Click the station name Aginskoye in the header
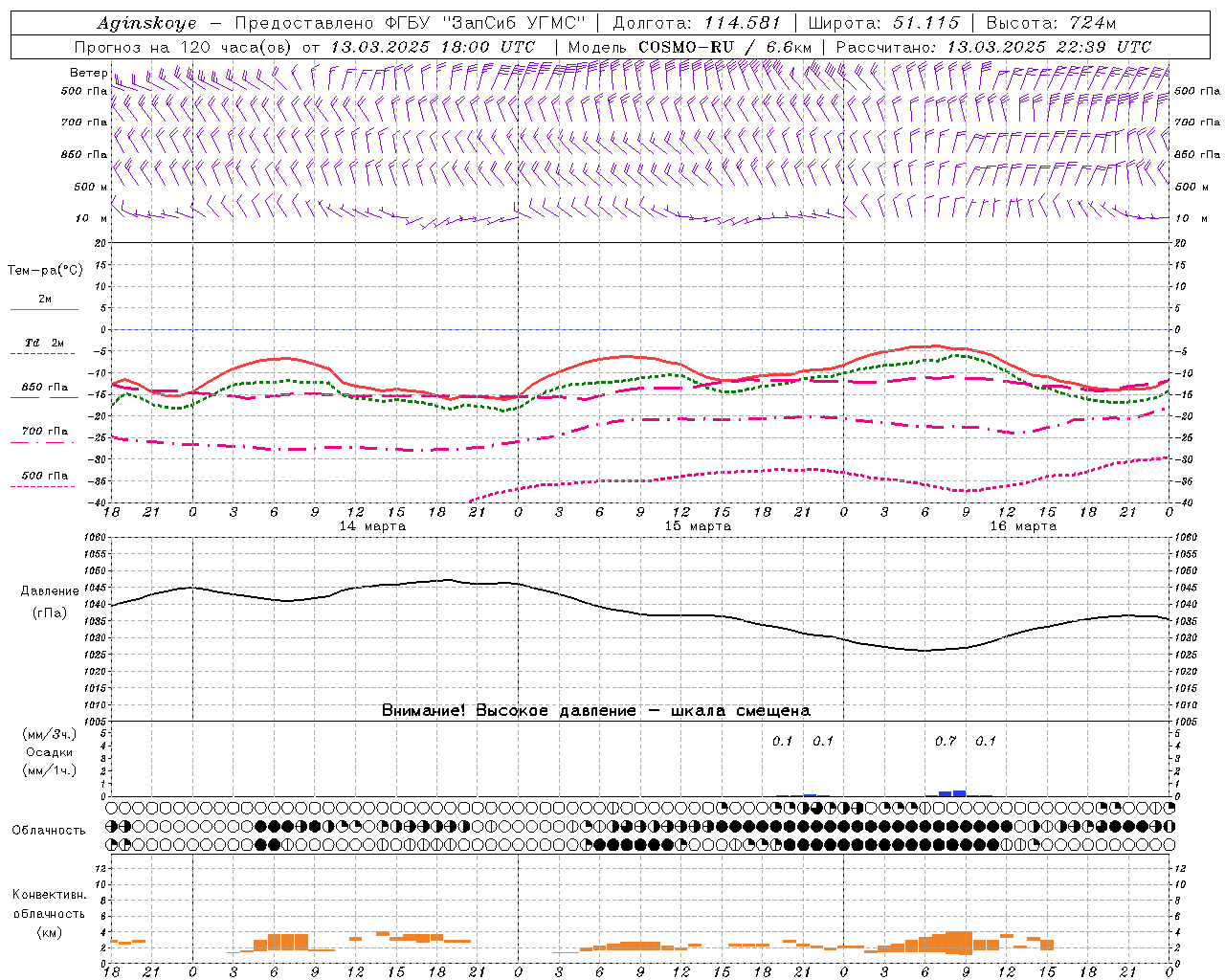The width and height of the screenshot is (1225, 980). (146, 23)
